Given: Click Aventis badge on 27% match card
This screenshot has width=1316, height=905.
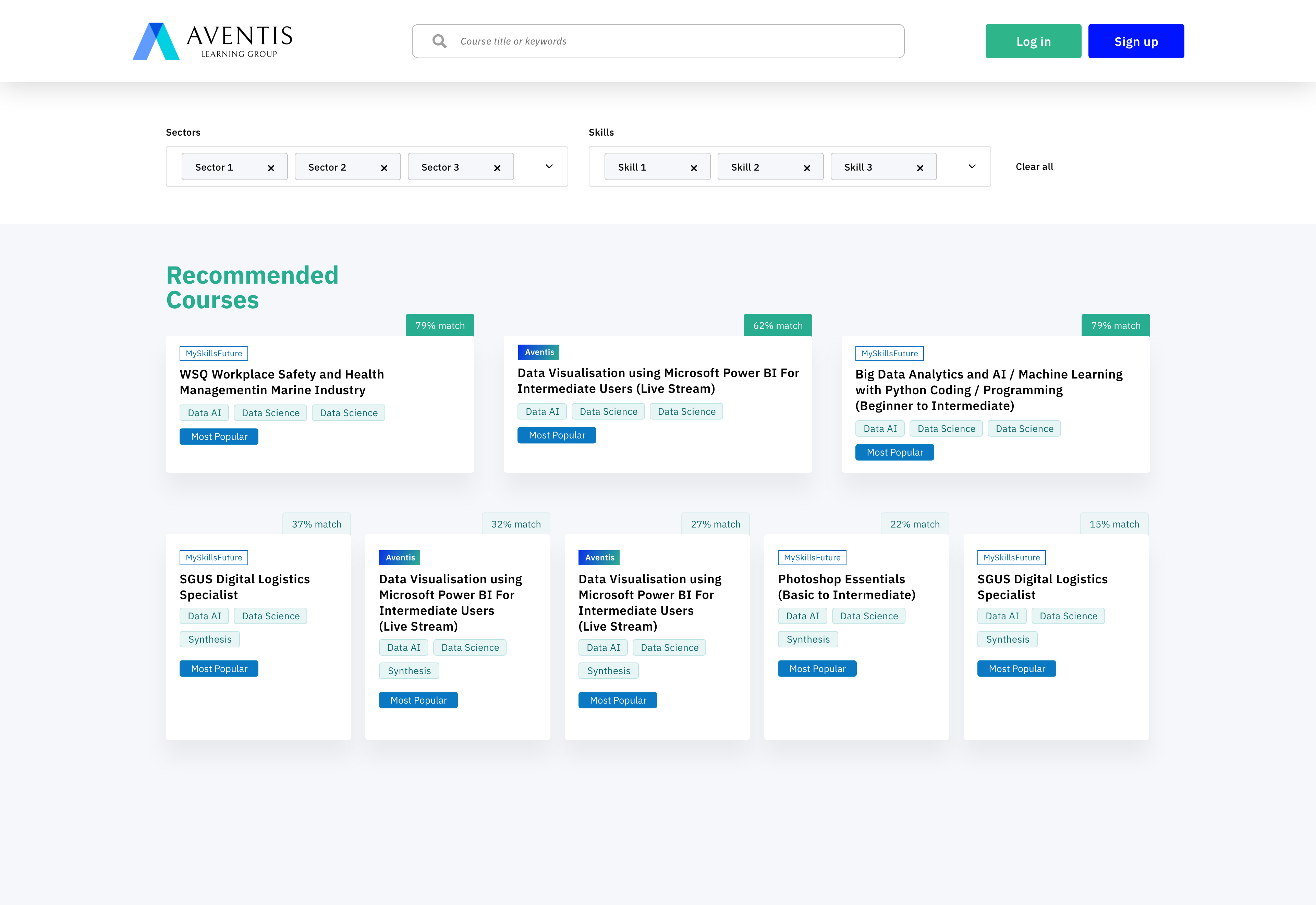Looking at the screenshot, I should point(600,557).
